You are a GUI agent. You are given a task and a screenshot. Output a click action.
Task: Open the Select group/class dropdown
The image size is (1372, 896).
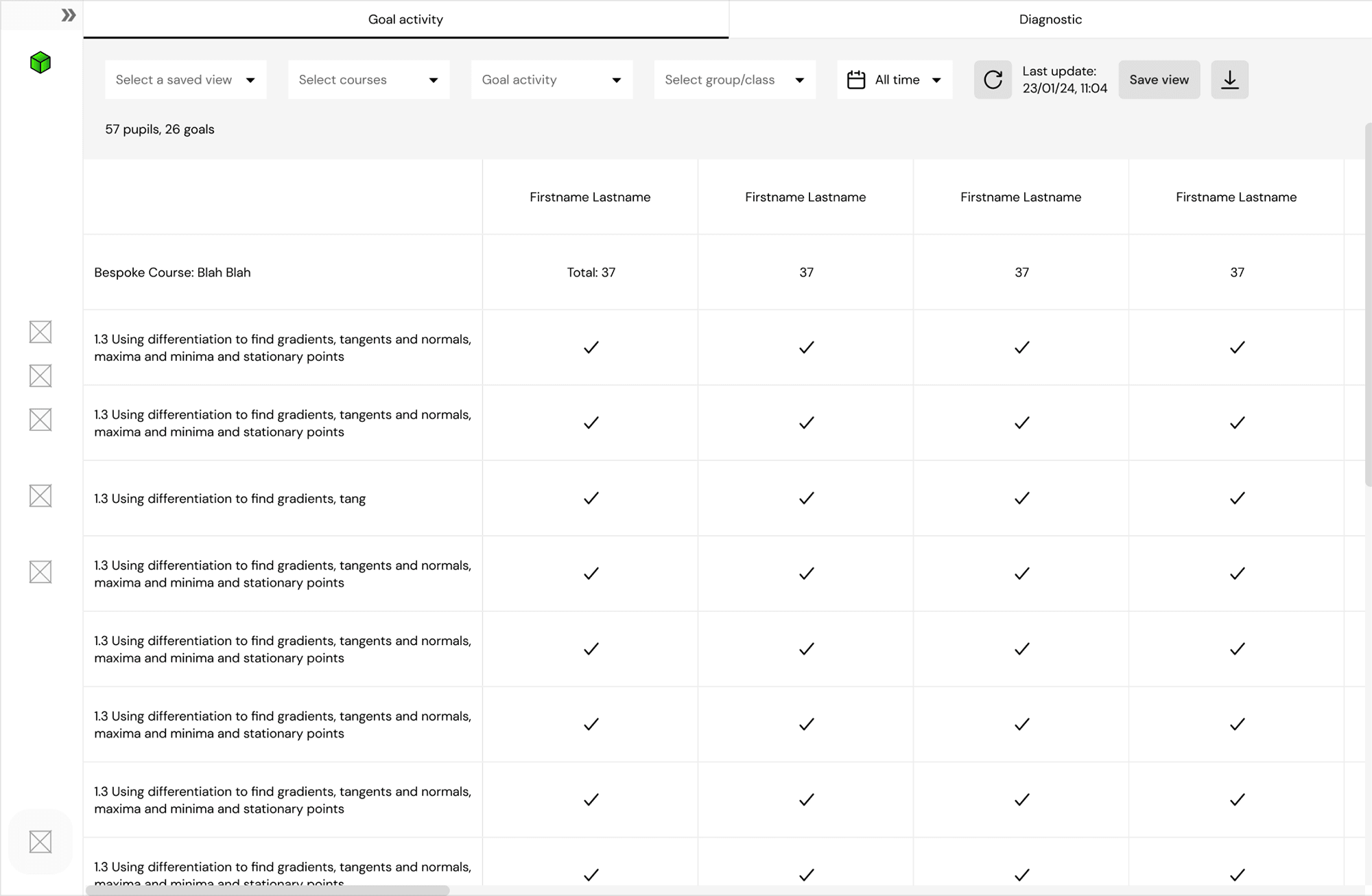[734, 80]
